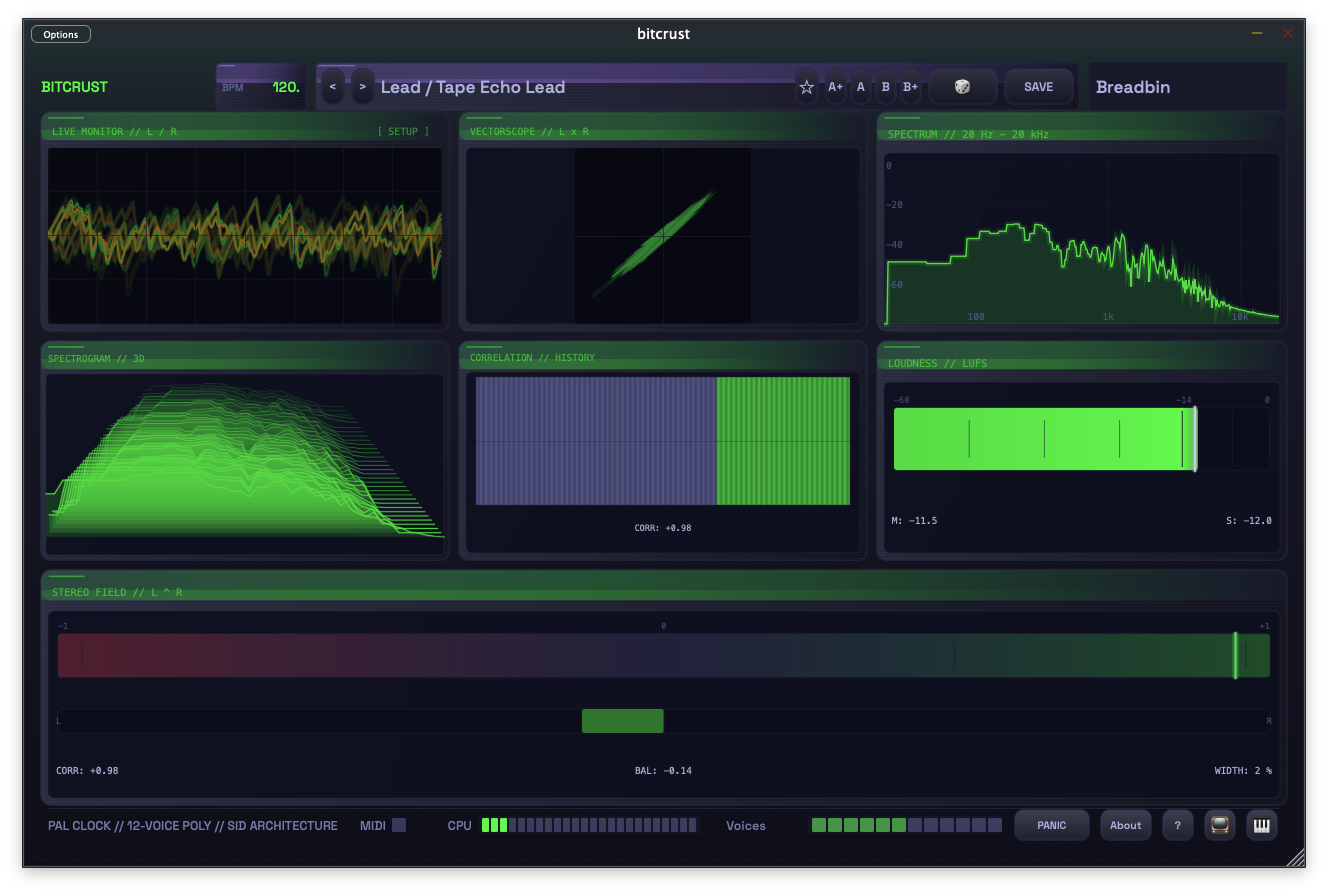
Task: Select preset slot A+
Action: (x=835, y=87)
